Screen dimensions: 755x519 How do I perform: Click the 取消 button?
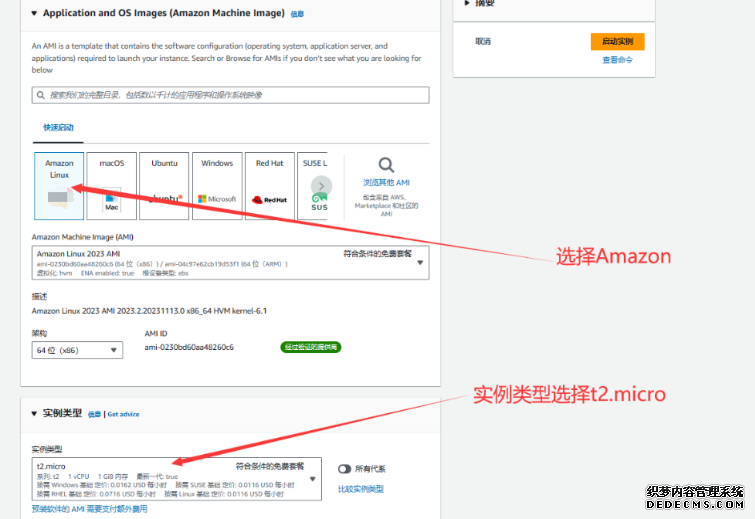[x=483, y=42]
